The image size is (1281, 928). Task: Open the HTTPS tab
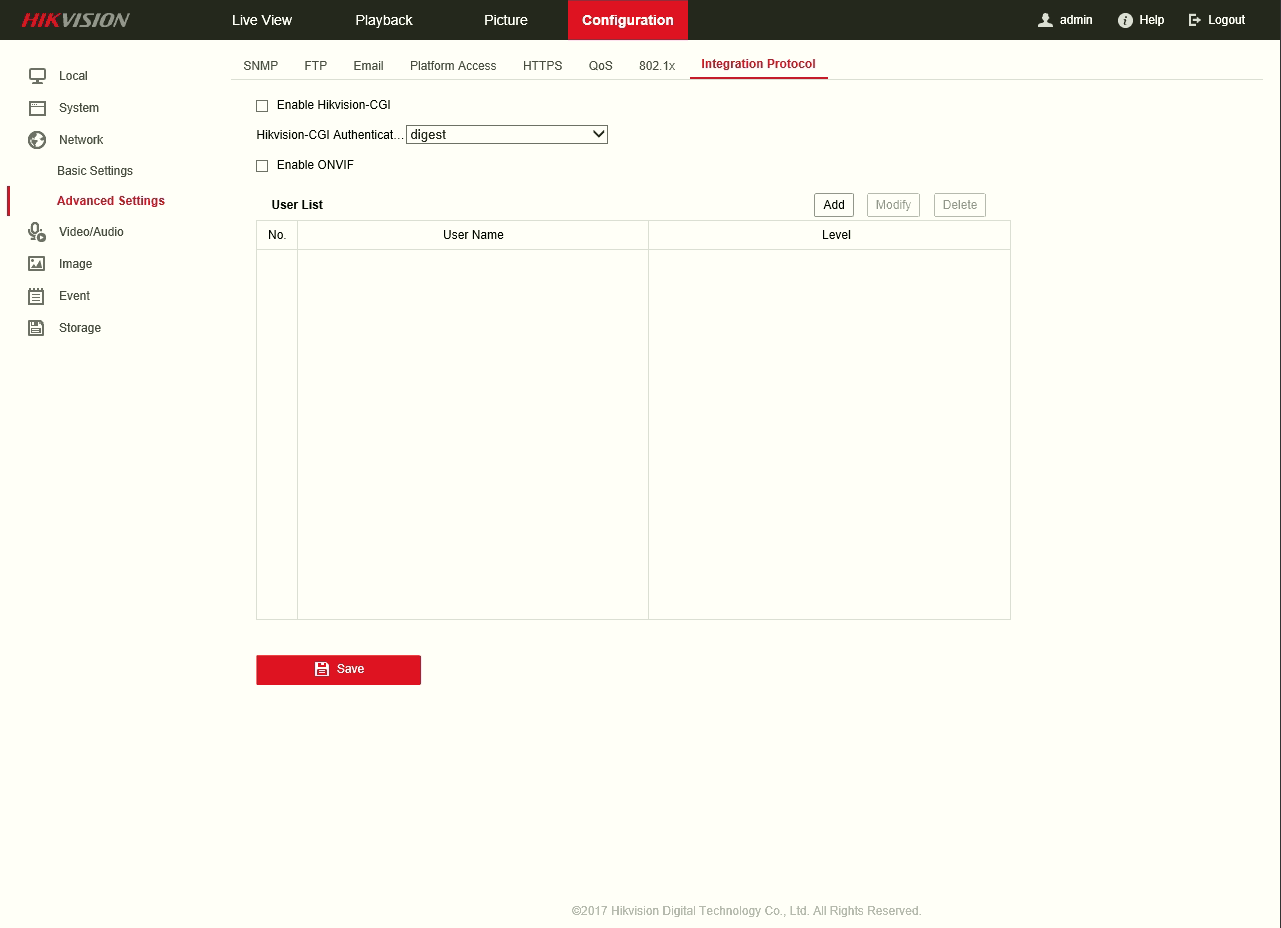543,66
